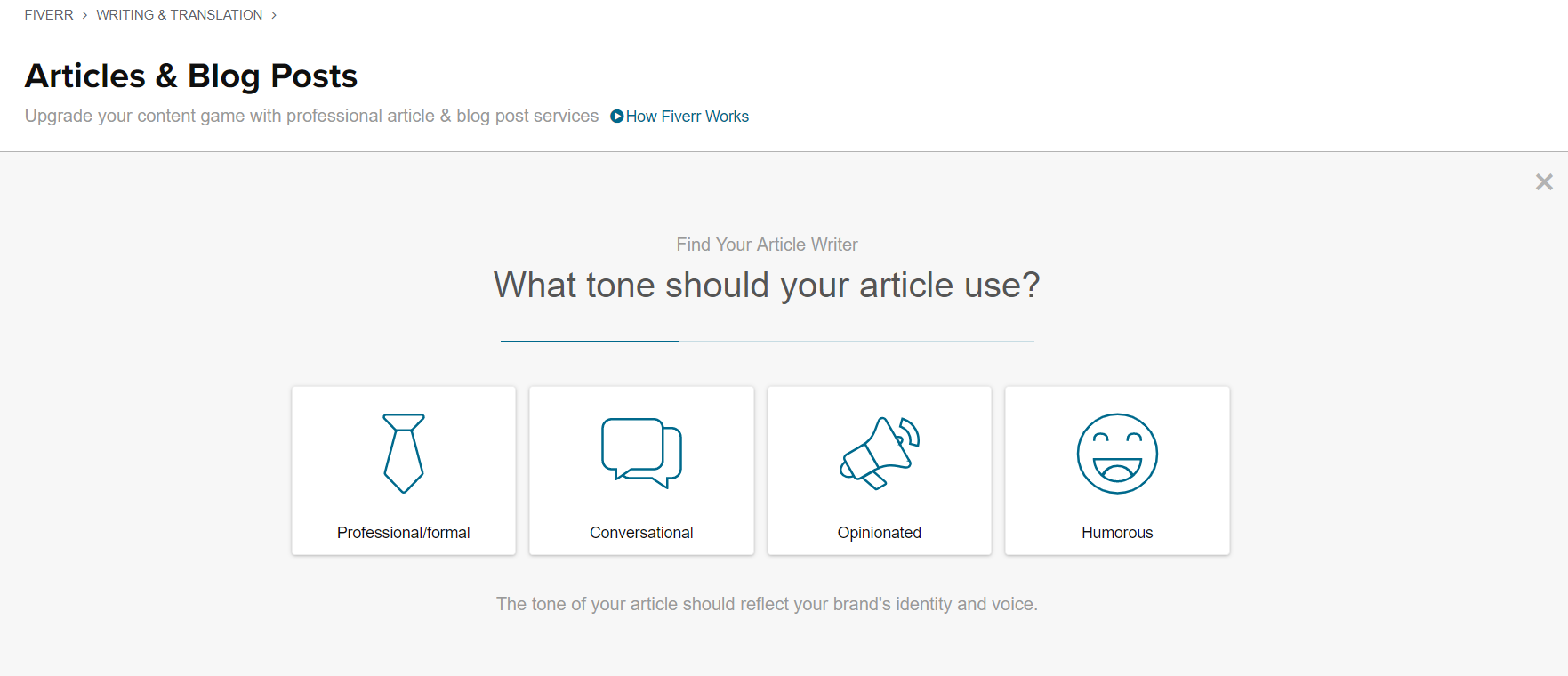Select the tie icon for Professional/formal tone

(x=403, y=454)
